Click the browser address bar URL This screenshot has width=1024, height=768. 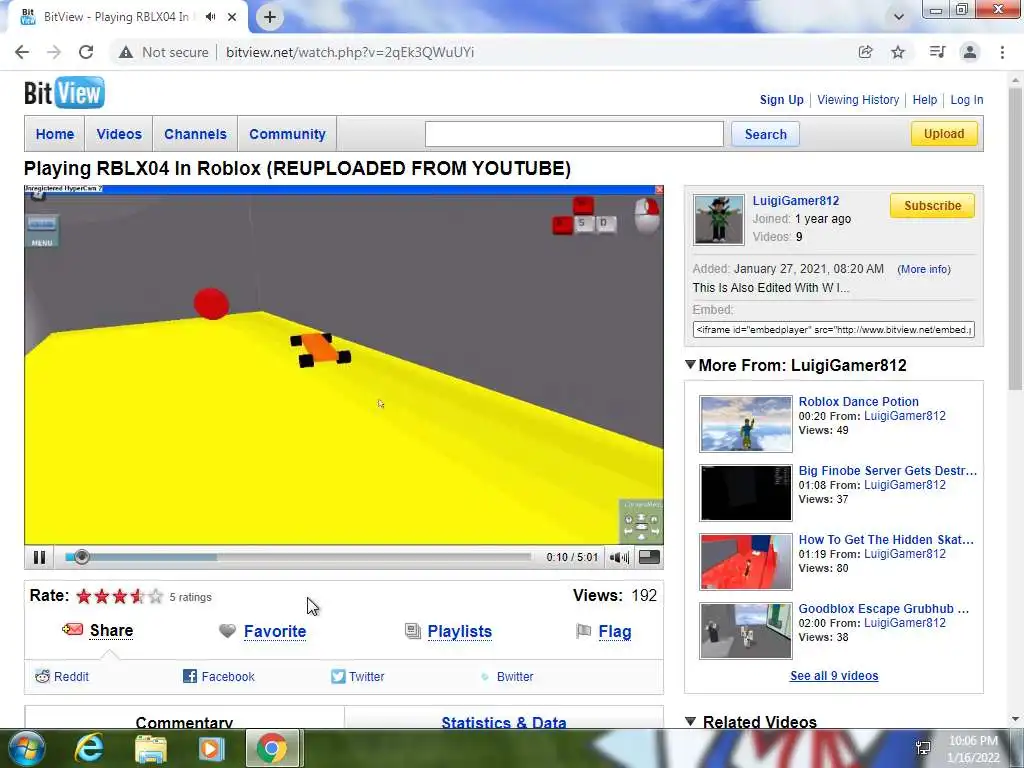pos(350,52)
